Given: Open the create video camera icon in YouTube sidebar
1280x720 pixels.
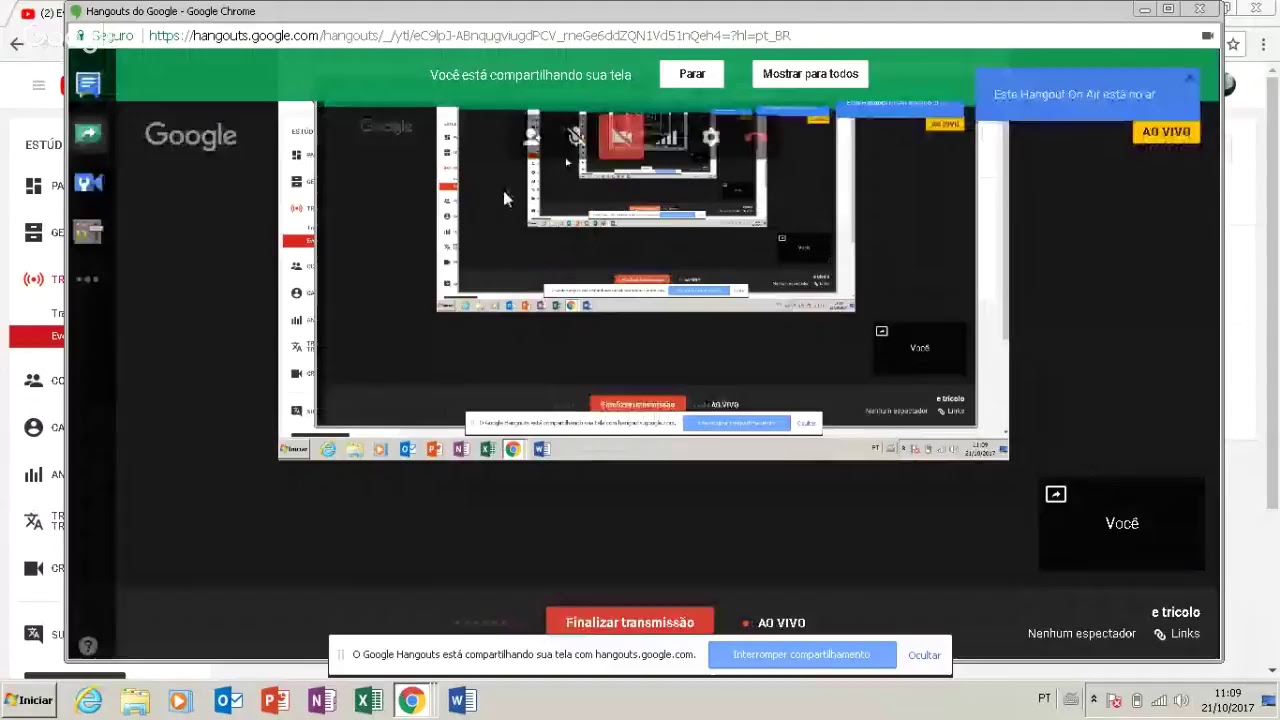Looking at the screenshot, I should [x=33, y=568].
